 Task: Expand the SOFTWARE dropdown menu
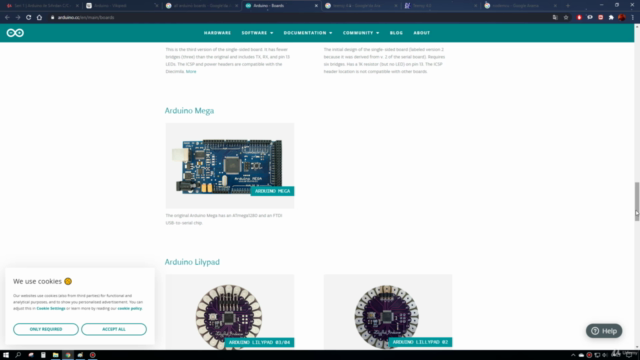click(x=257, y=33)
